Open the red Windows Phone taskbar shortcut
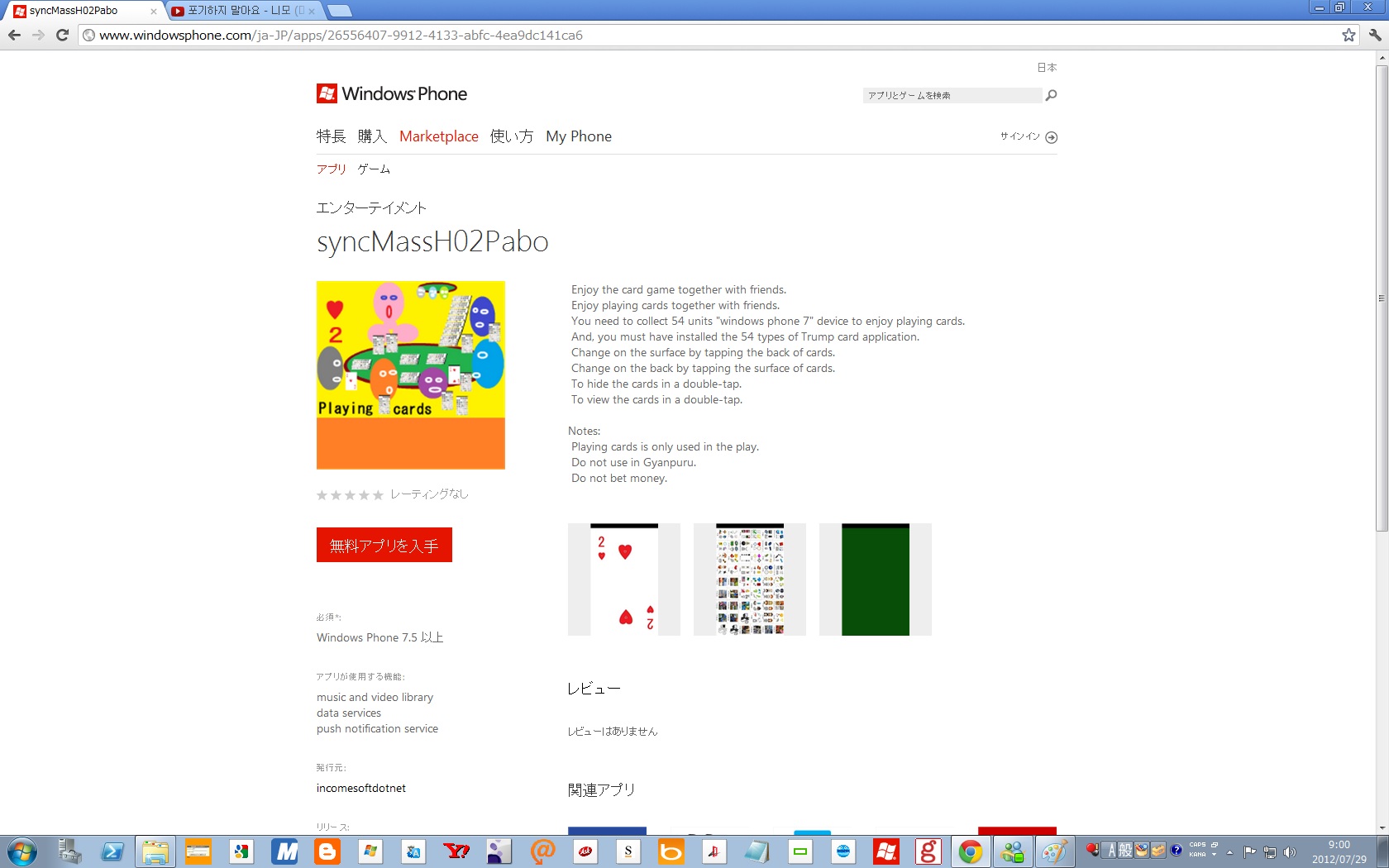 pos(885,851)
